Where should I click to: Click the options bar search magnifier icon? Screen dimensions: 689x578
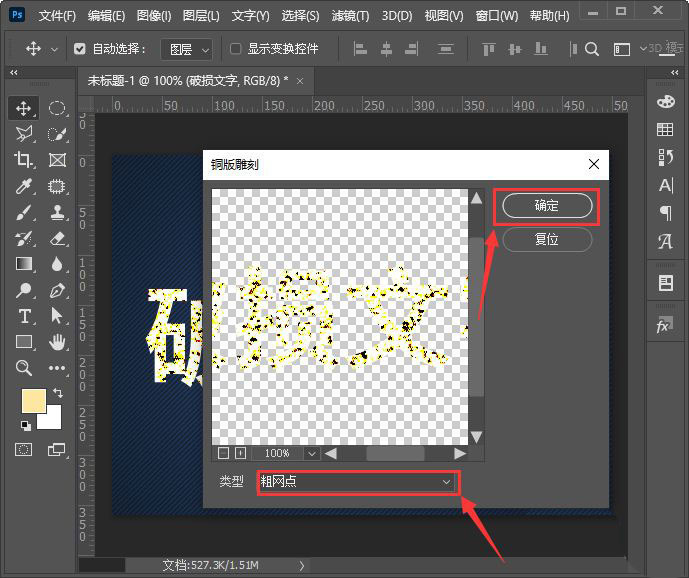592,49
